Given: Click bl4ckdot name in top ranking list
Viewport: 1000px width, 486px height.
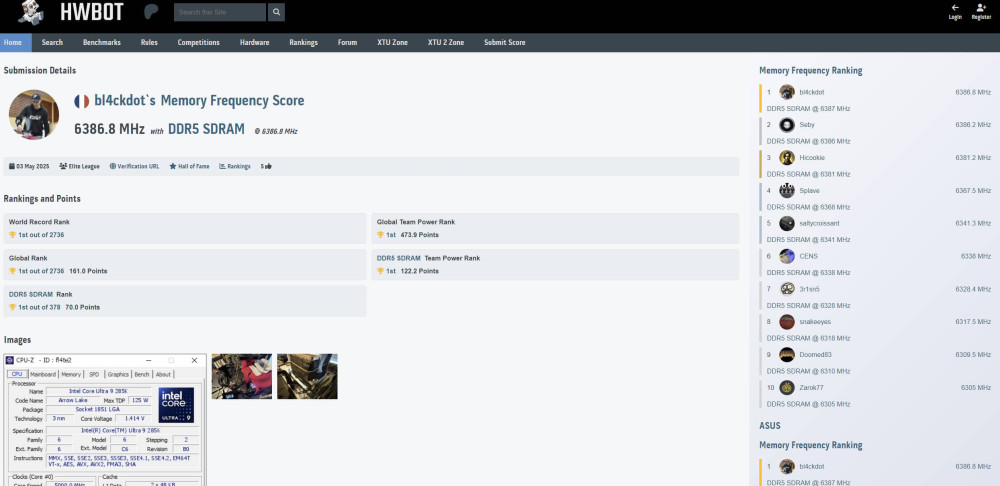Looking at the screenshot, I should (x=811, y=92).
